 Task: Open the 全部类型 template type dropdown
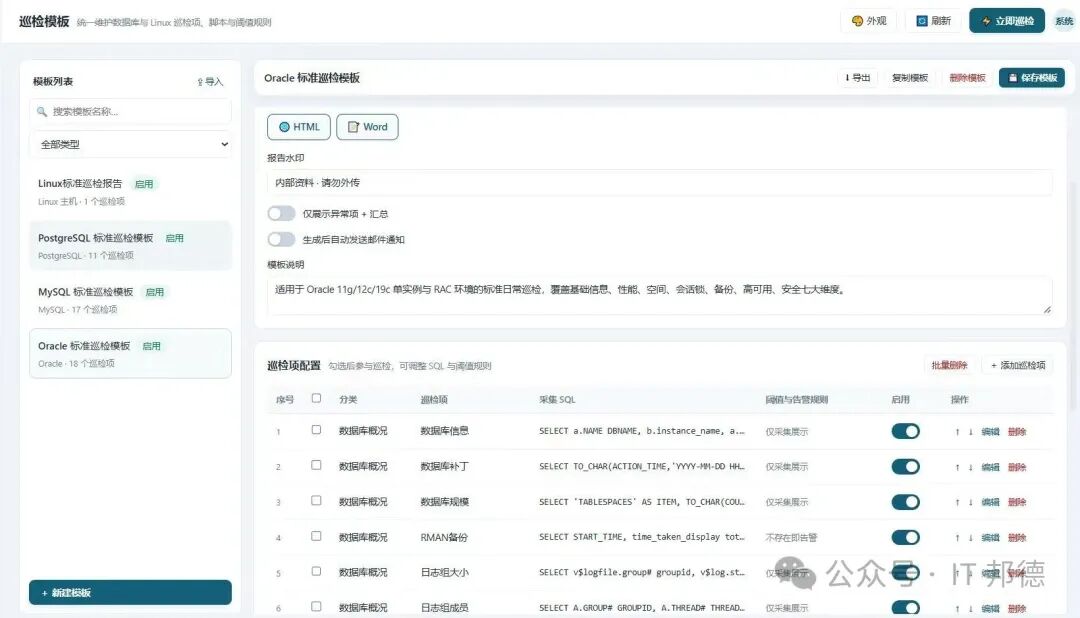tap(130, 145)
